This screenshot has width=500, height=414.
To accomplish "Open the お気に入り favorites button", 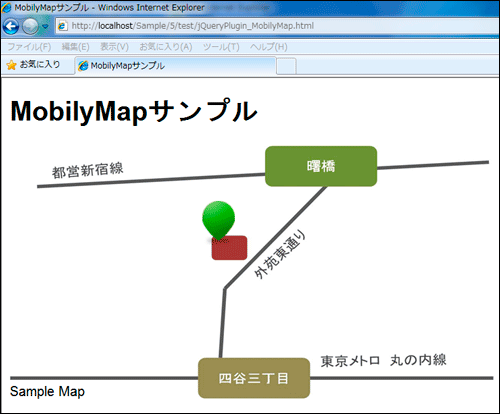I will point(34,65).
